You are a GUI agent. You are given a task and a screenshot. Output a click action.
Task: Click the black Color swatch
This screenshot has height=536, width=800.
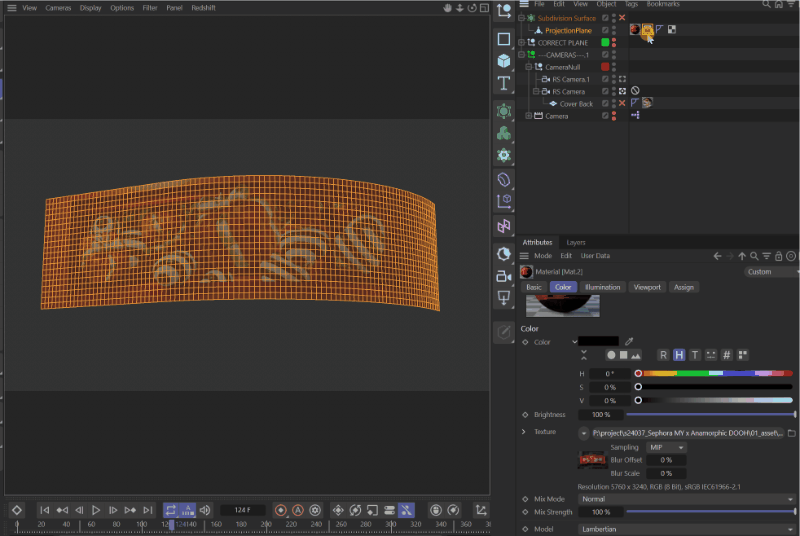(x=598, y=341)
